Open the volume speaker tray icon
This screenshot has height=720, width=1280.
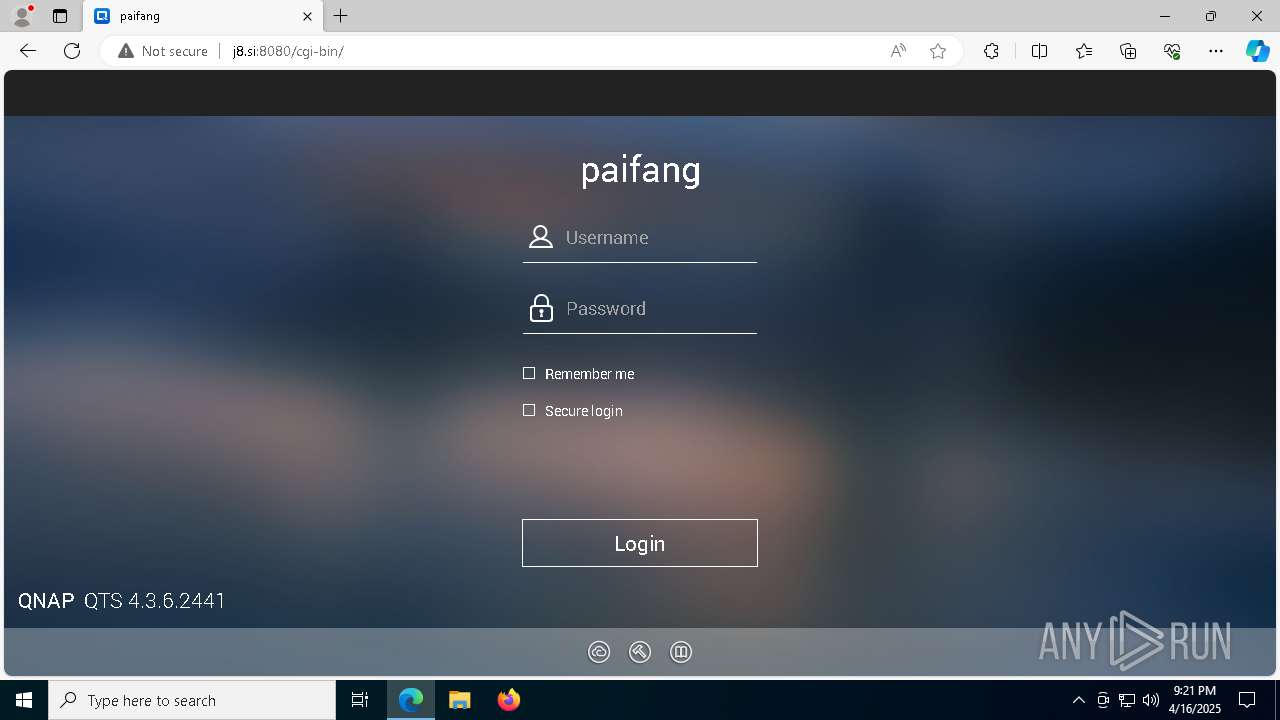[x=1151, y=700]
